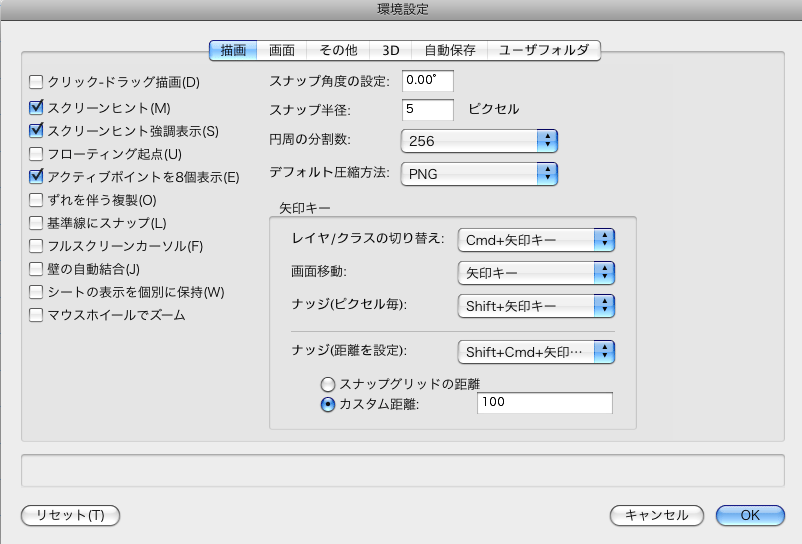Image resolution: width=802 pixels, height=544 pixels.
Task: Click the スナップ角度の設定 field
Action: pyautogui.click(x=427, y=81)
